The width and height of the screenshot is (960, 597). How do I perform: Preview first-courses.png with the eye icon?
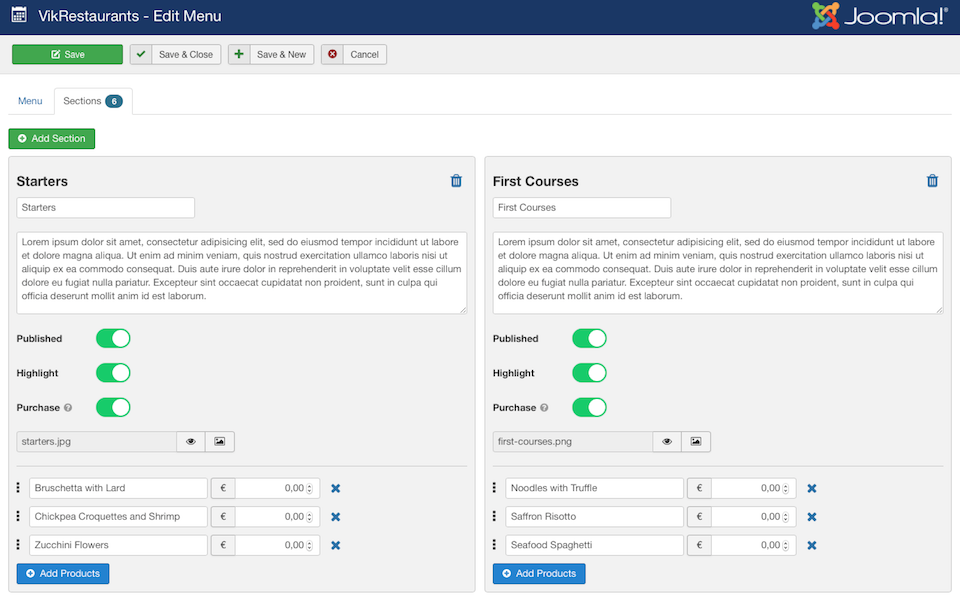(x=667, y=441)
